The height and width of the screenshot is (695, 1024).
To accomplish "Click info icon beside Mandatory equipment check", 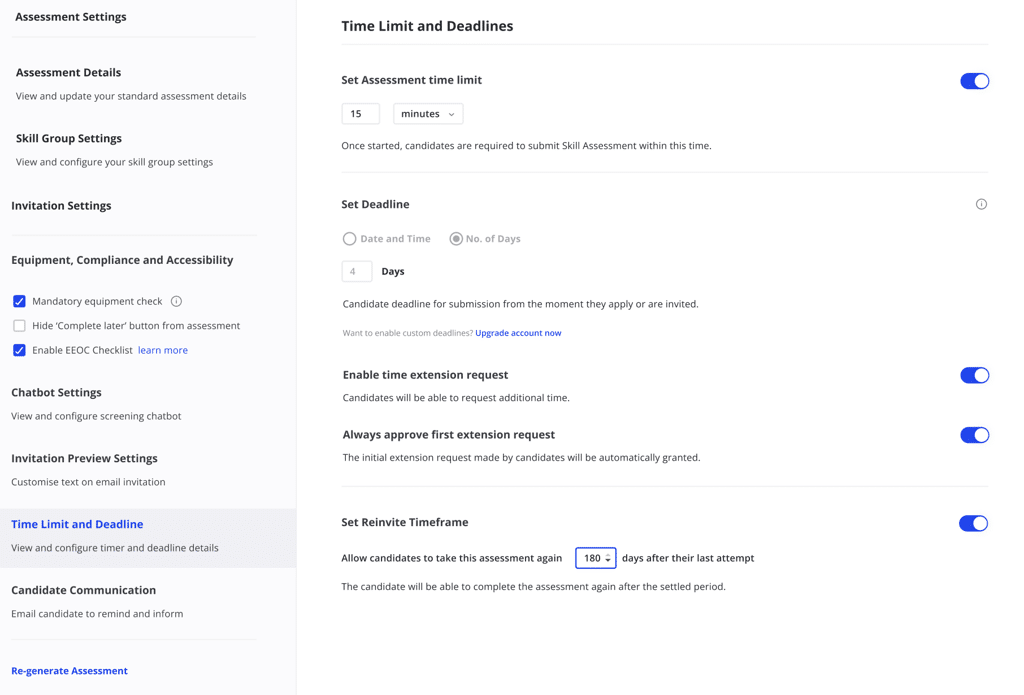I will tap(176, 301).
